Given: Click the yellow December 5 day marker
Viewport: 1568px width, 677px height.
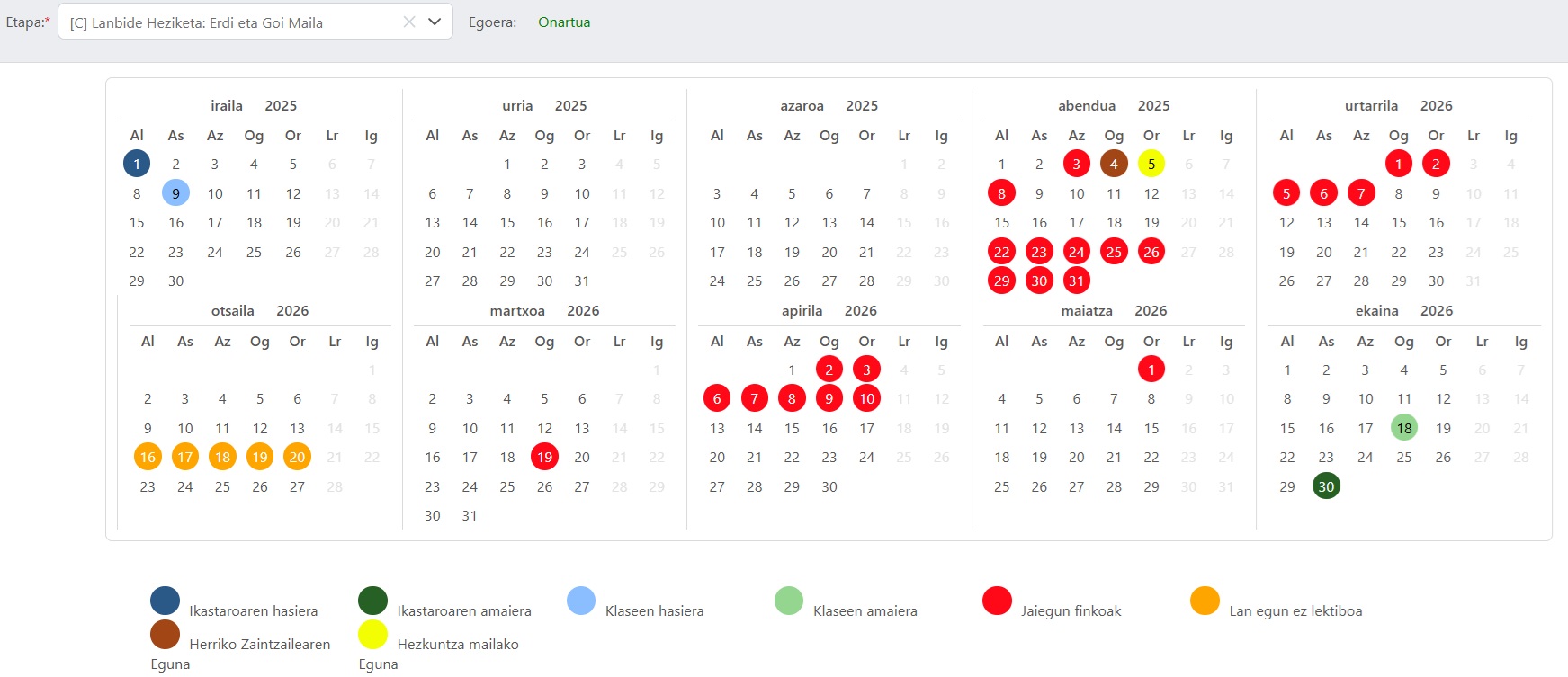Looking at the screenshot, I should pos(1151,164).
